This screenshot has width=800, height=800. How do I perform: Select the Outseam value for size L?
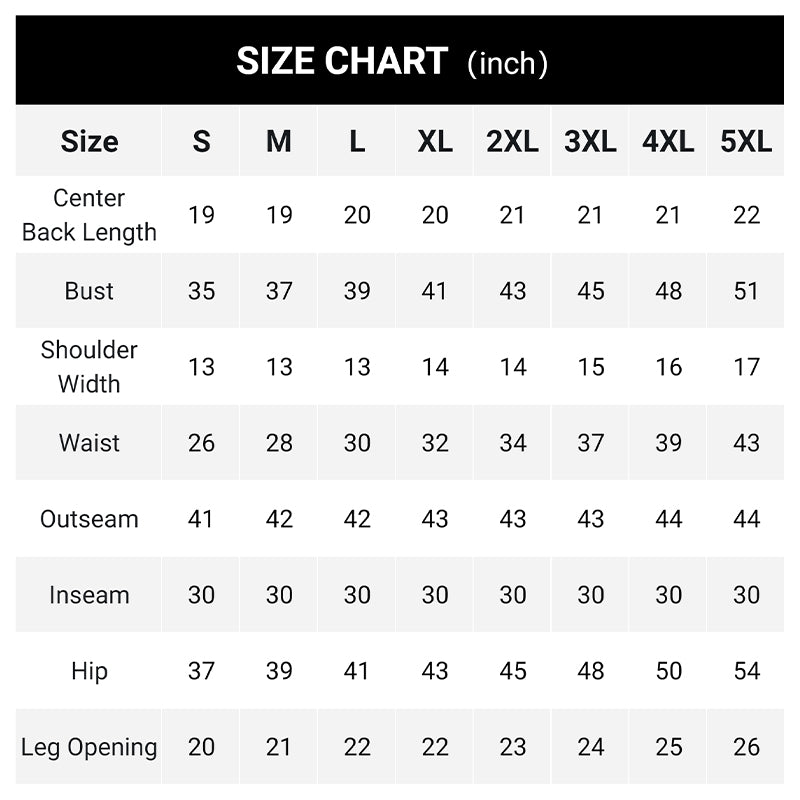tap(357, 519)
